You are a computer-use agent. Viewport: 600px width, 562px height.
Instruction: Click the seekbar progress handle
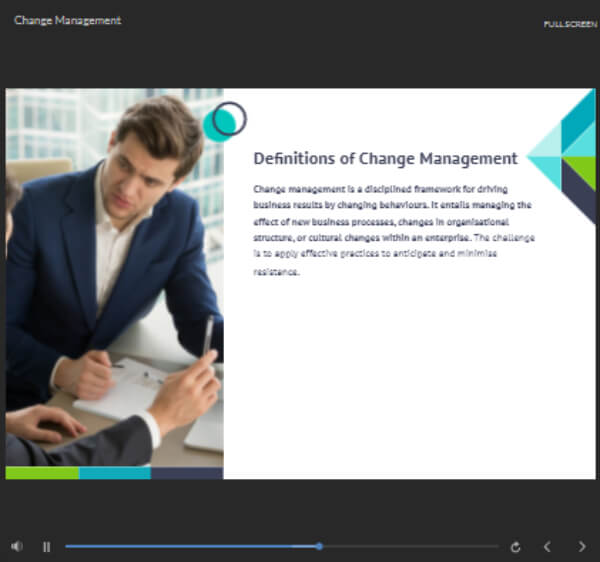[319, 546]
